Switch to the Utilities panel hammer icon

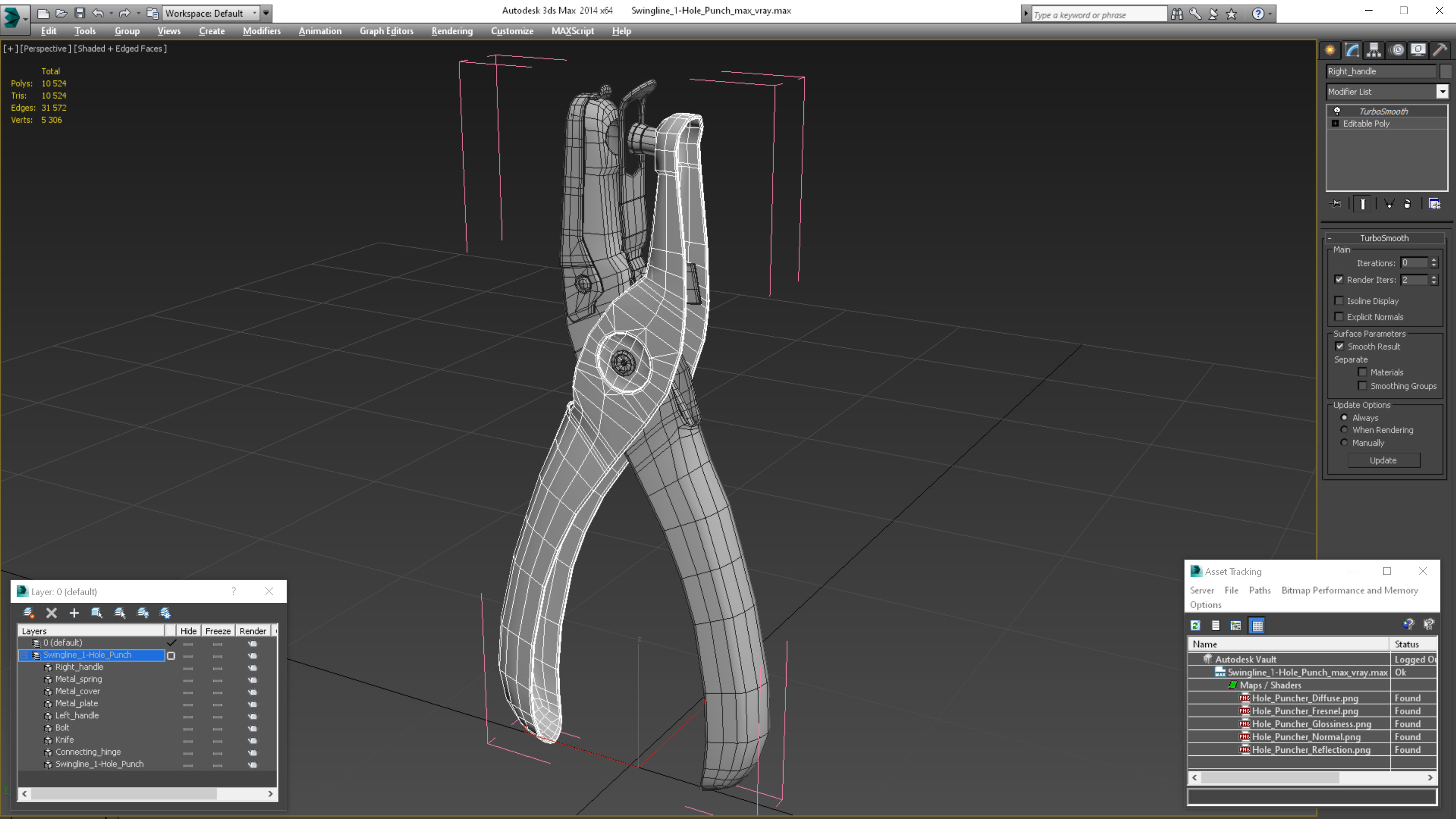tap(1440, 51)
